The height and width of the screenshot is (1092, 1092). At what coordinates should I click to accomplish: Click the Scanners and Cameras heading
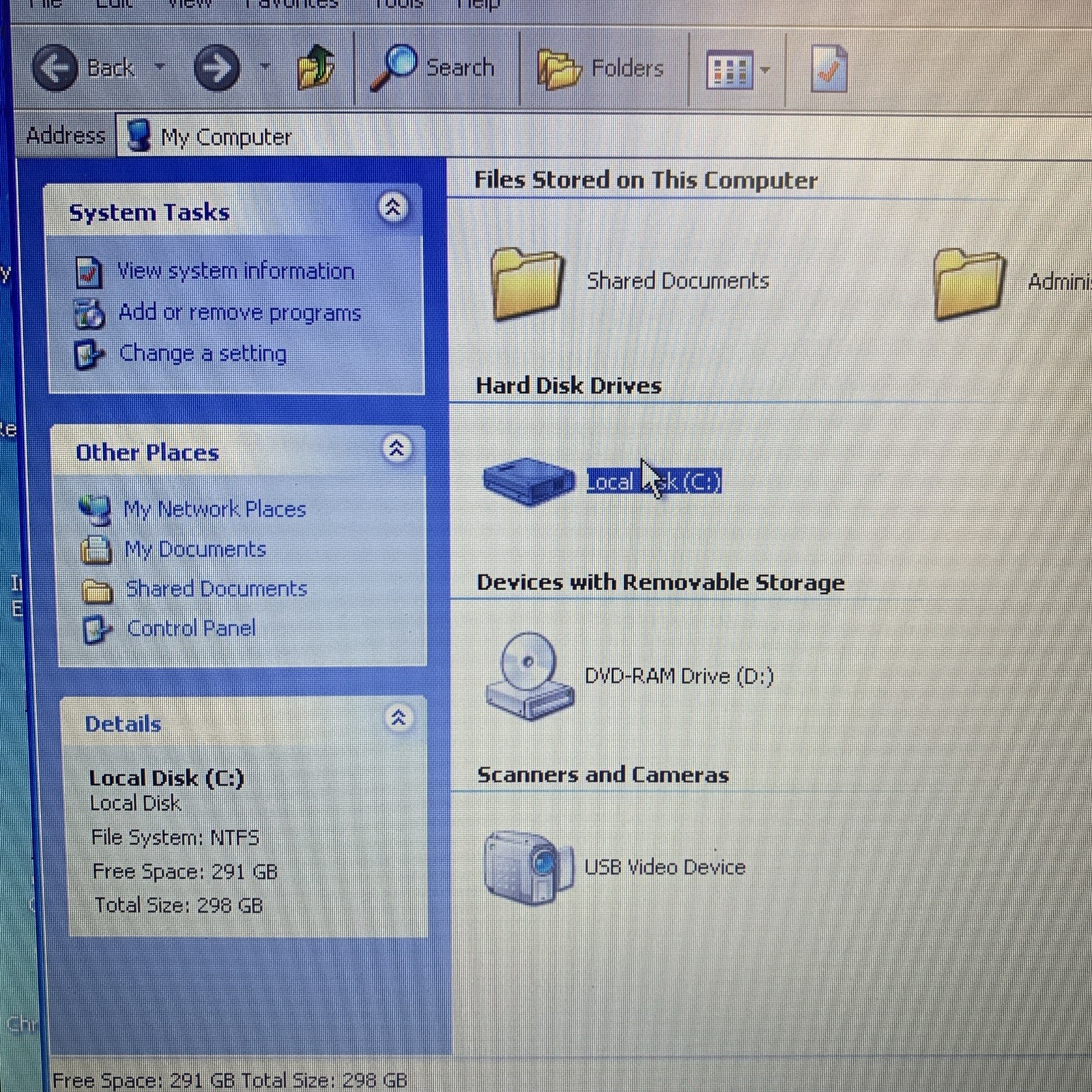point(603,775)
